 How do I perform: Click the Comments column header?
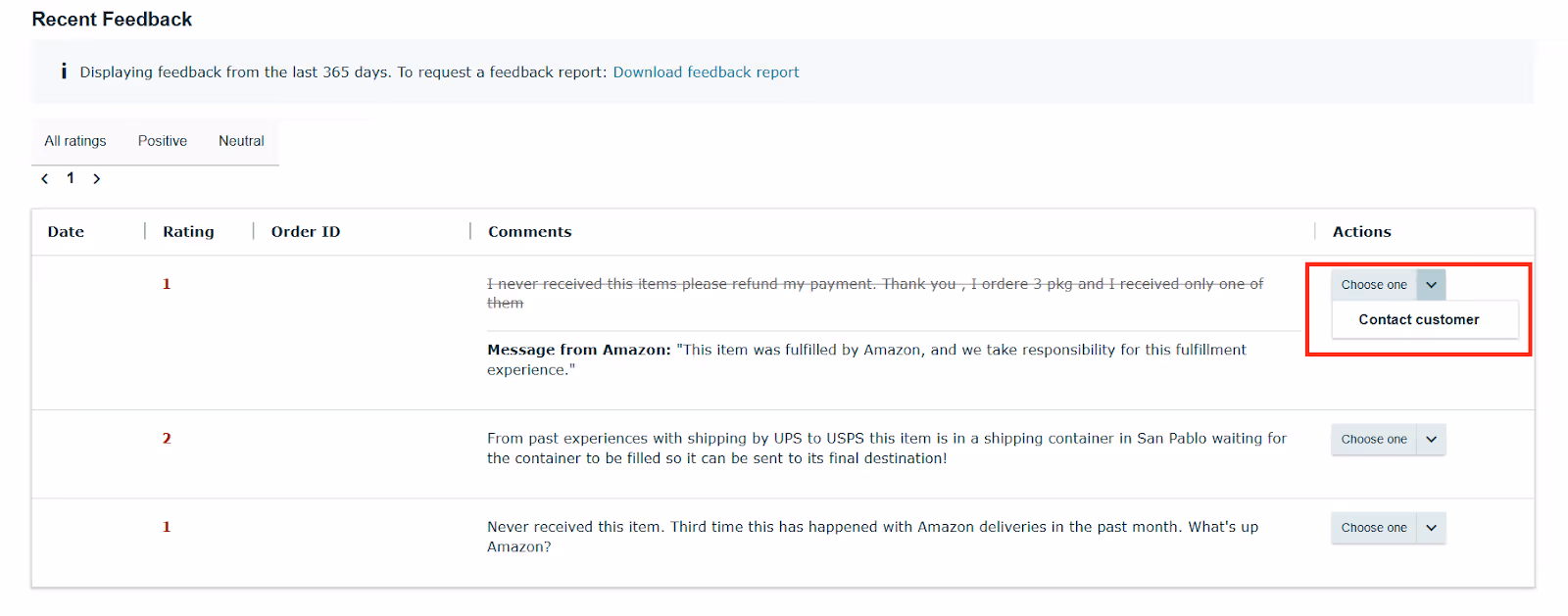click(x=530, y=232)
